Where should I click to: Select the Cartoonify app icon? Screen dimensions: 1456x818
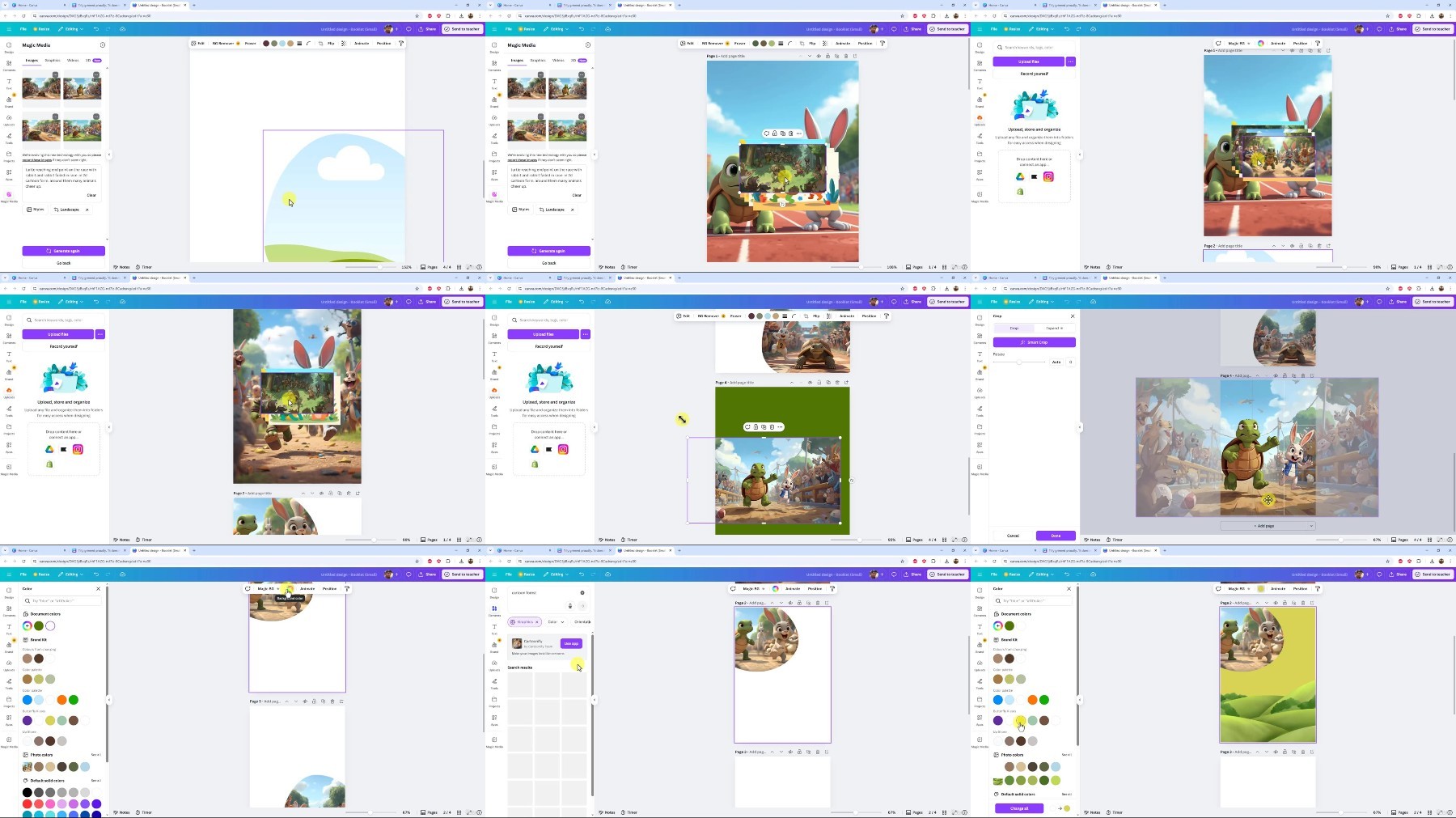pyautogui.click(x=517, y=643)
